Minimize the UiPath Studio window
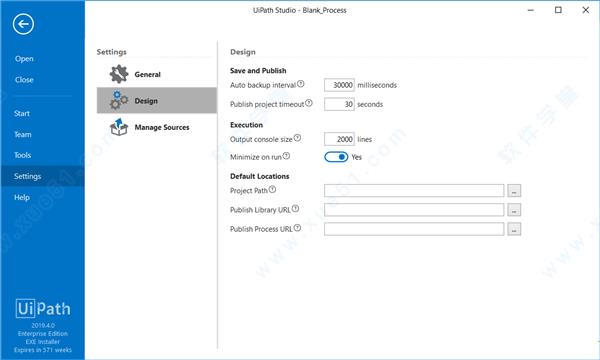This screenshot has height=360, width=600. 531,10
